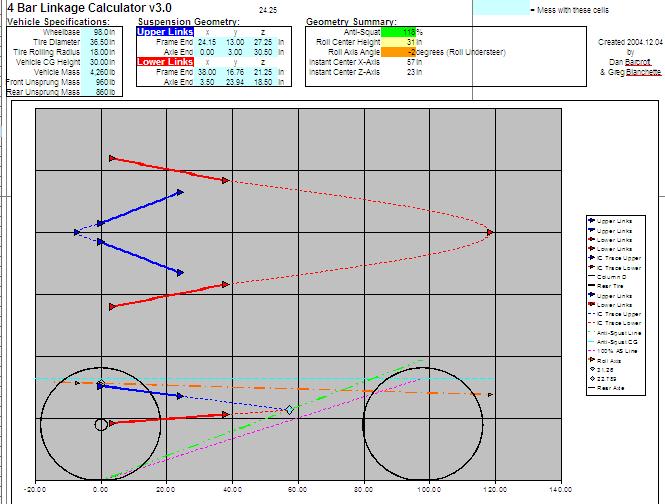Click 'Created 2004.12.04' text
Screen dimensions: 665x504
[x=630, y=42]
